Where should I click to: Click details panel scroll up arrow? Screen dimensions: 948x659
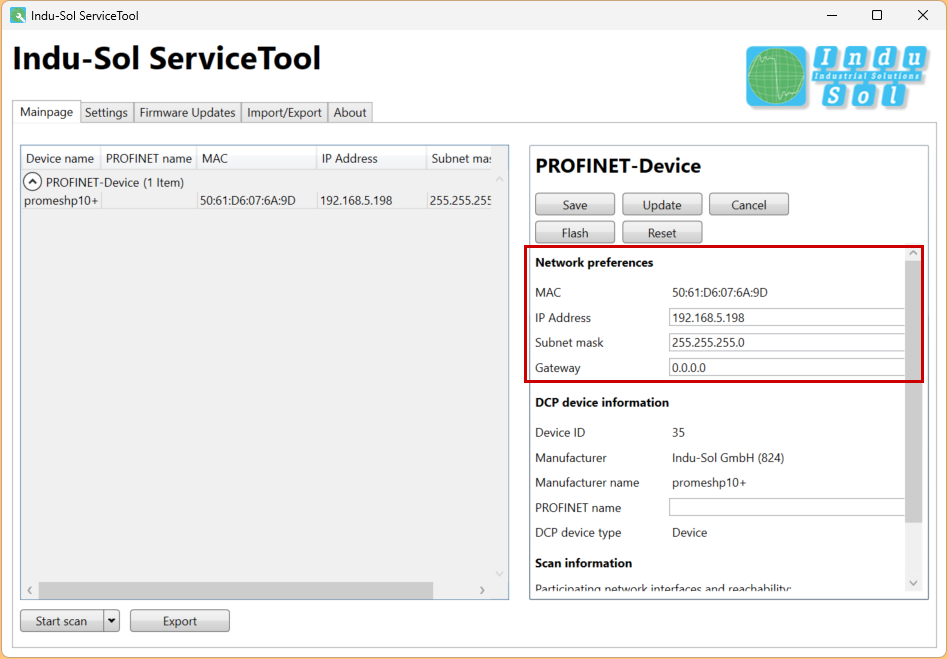914,253
